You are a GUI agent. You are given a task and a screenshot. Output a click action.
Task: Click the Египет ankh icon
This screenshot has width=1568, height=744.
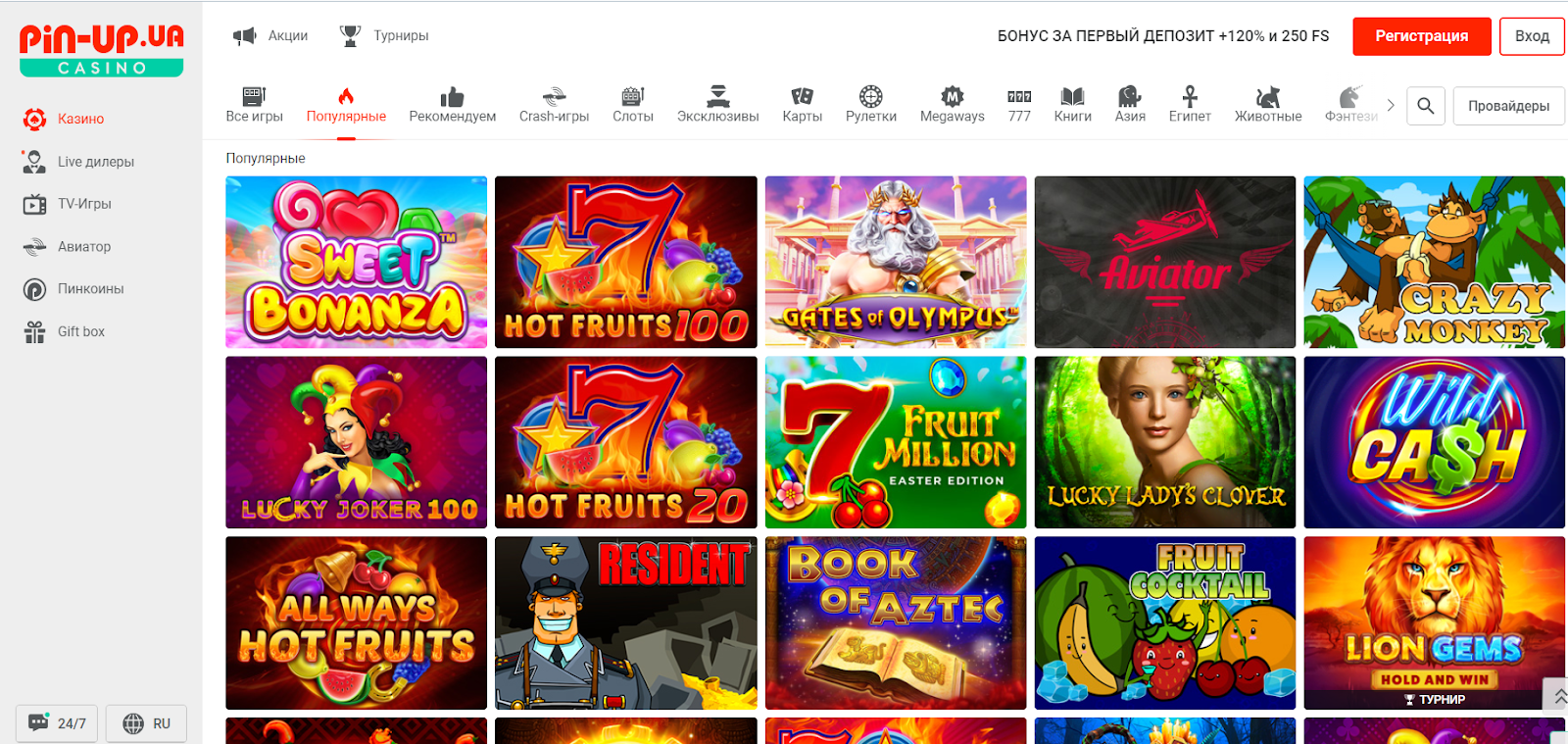[x=1189, y=96]
